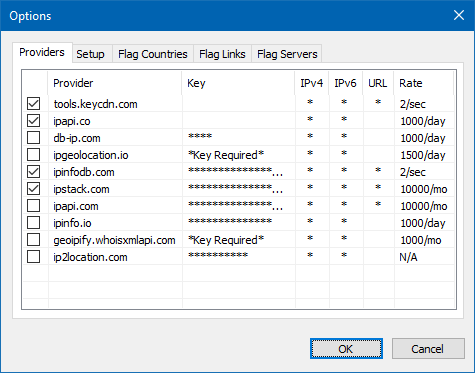Uncheck the ipstack.com provider checkbox
The height and width of the screenshot is (373, 475).
click(33, 189)
